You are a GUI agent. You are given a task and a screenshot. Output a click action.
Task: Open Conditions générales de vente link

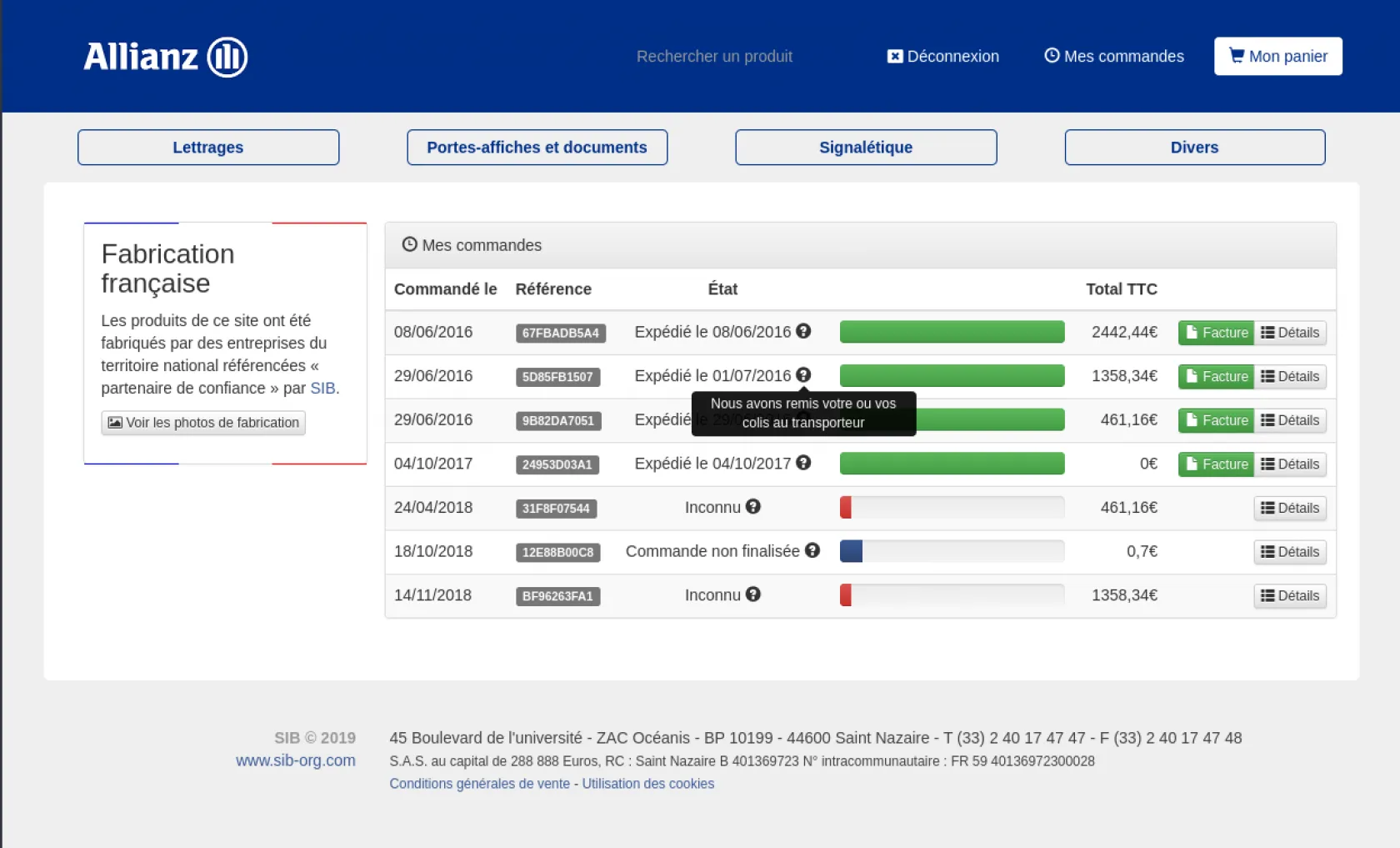click(x=479, y=784)
